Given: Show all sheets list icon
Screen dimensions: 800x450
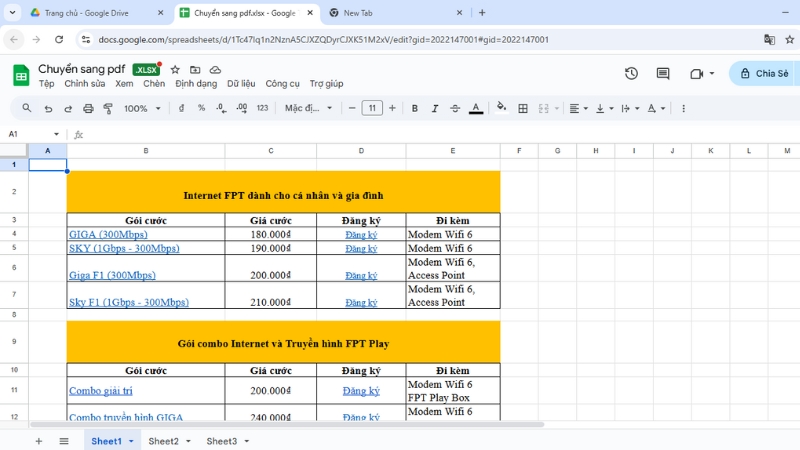Looking at the screenshot, I should click(64, 441).
